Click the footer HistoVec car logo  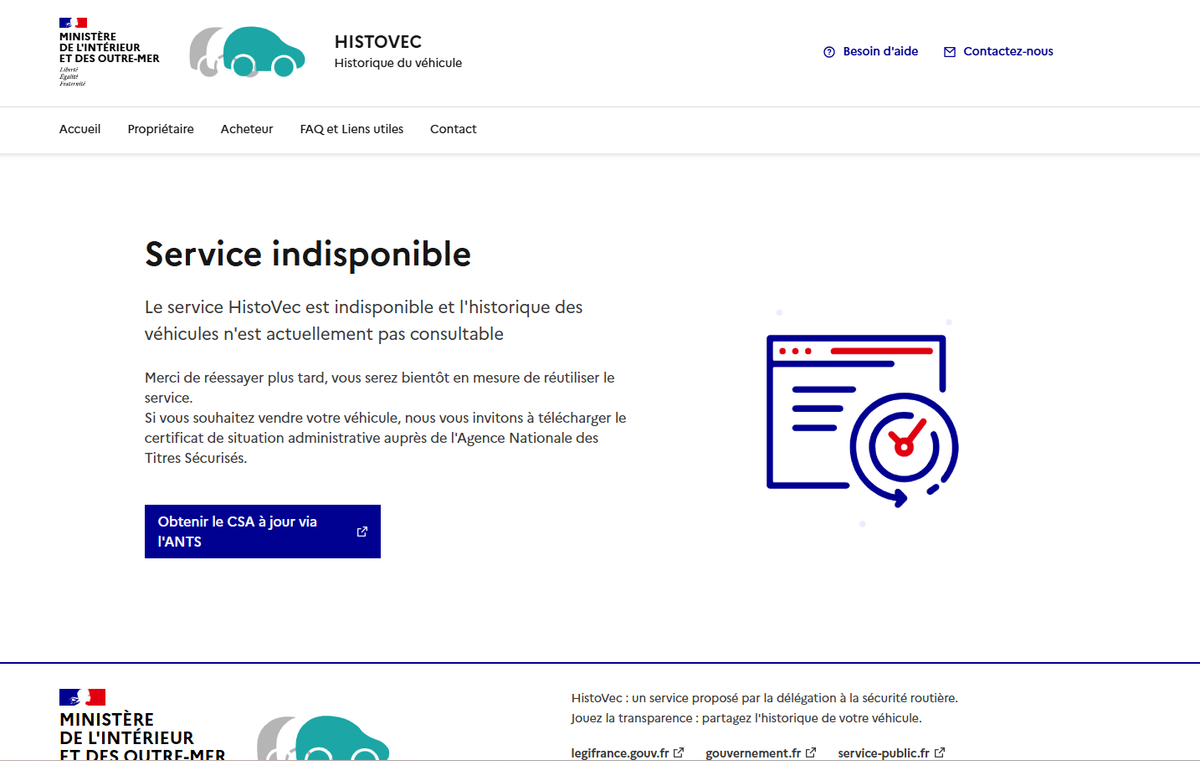[323, 738]
